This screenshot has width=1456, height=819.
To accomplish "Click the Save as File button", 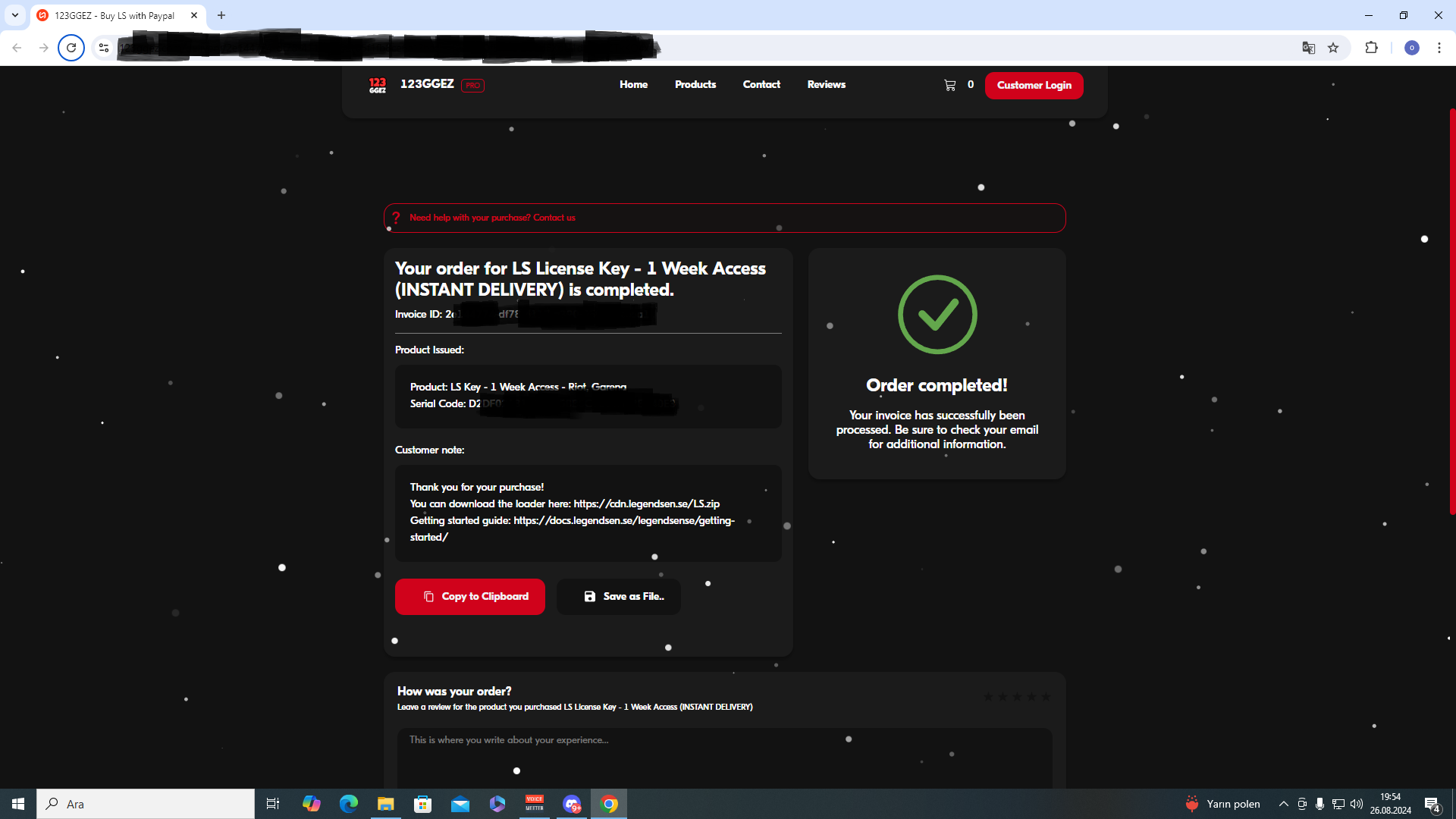I will pyautogui.click(x=619, y=597).
